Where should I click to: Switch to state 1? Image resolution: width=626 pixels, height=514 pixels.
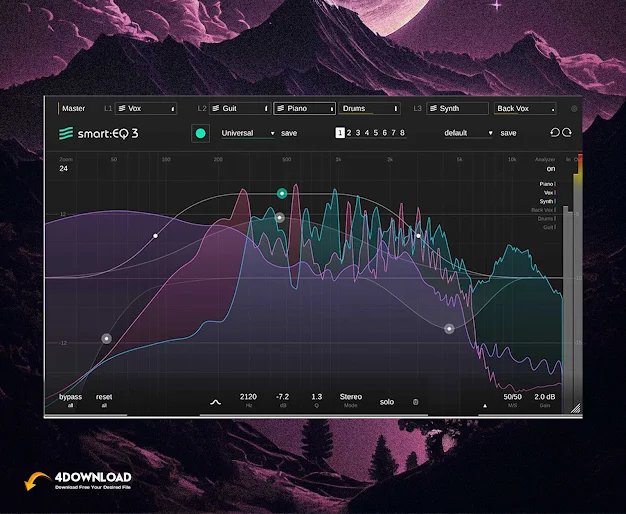[x=340, y=133]
